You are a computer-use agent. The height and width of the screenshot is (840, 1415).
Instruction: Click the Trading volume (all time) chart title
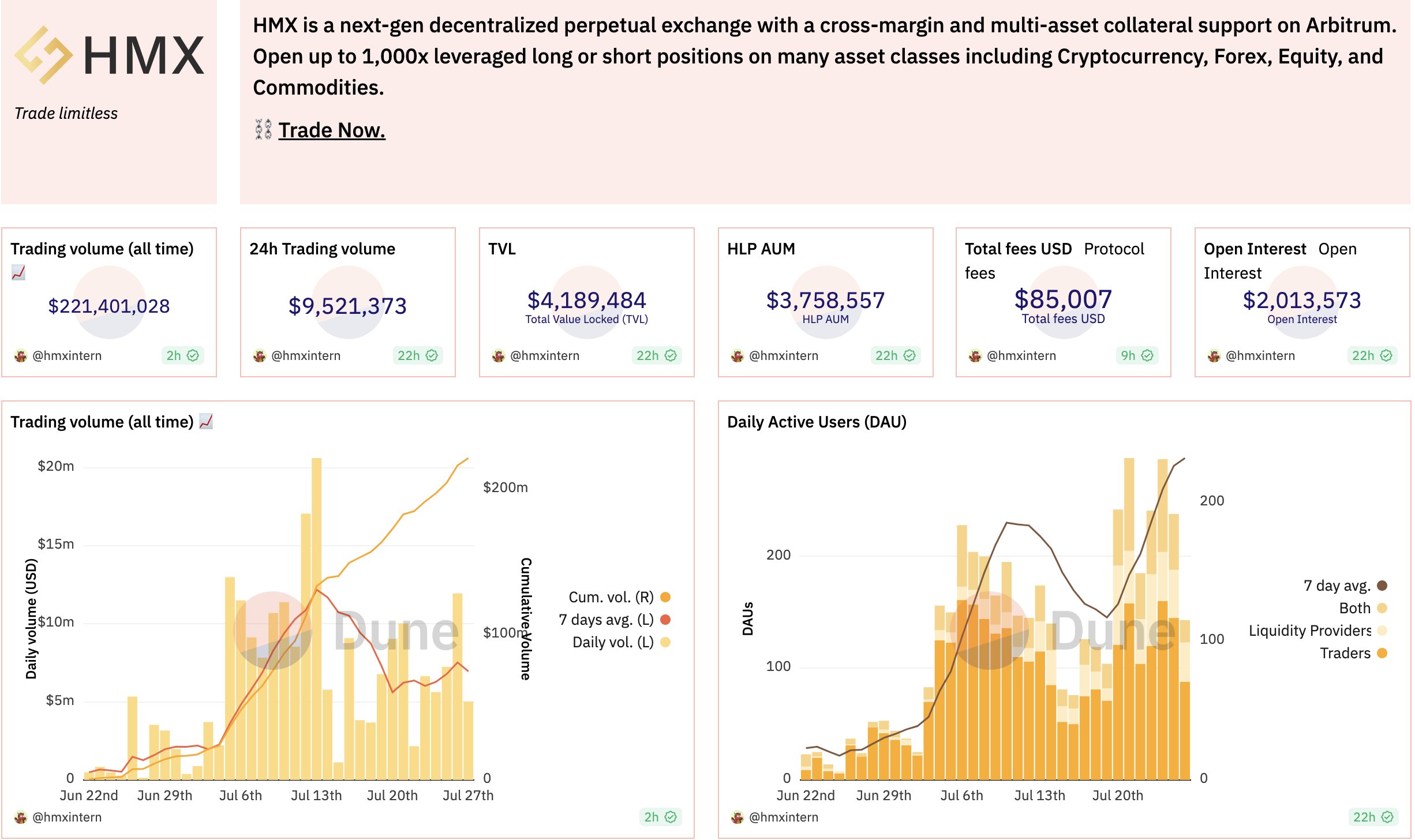click(x=102, y=422)
